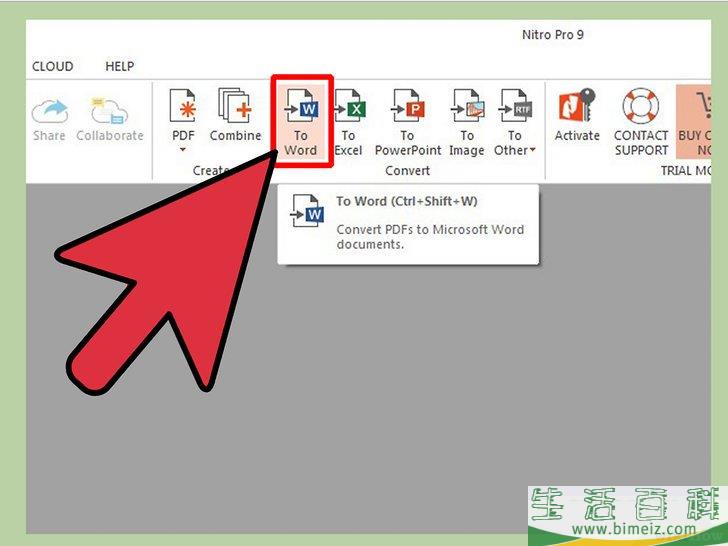The image size is (728, 546).
Task: Convert with the To Word button
Action: pyautogui.click(x=301, y=123)
